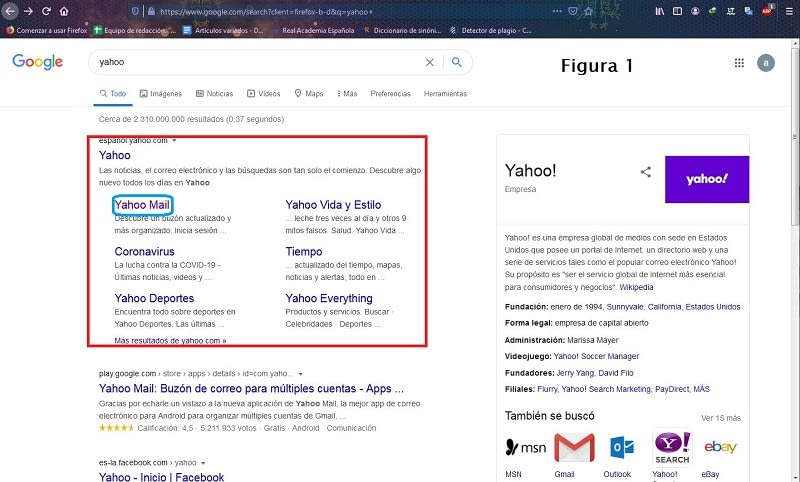This screenshot has height=482, width=800.
Task: Open the Comenzar a usar Firefox bookmark
Action: click(47, 31)
